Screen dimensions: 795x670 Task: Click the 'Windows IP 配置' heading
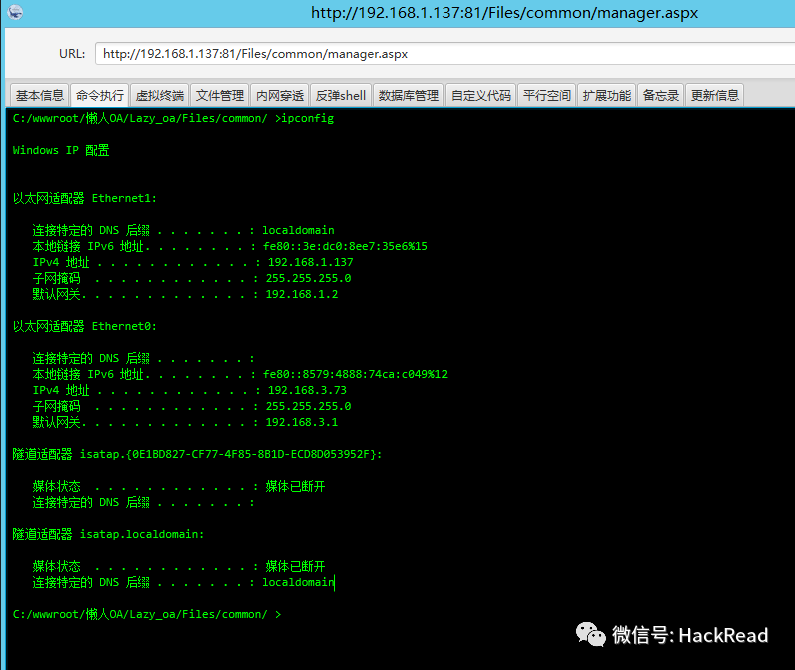click(61, 150)
